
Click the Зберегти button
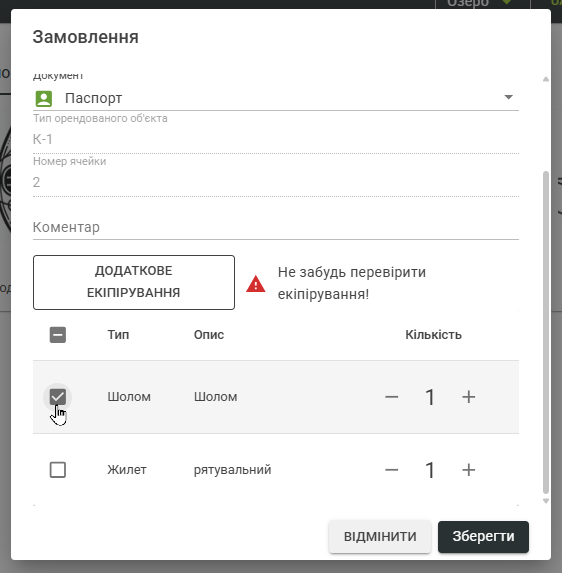(483, 536)
